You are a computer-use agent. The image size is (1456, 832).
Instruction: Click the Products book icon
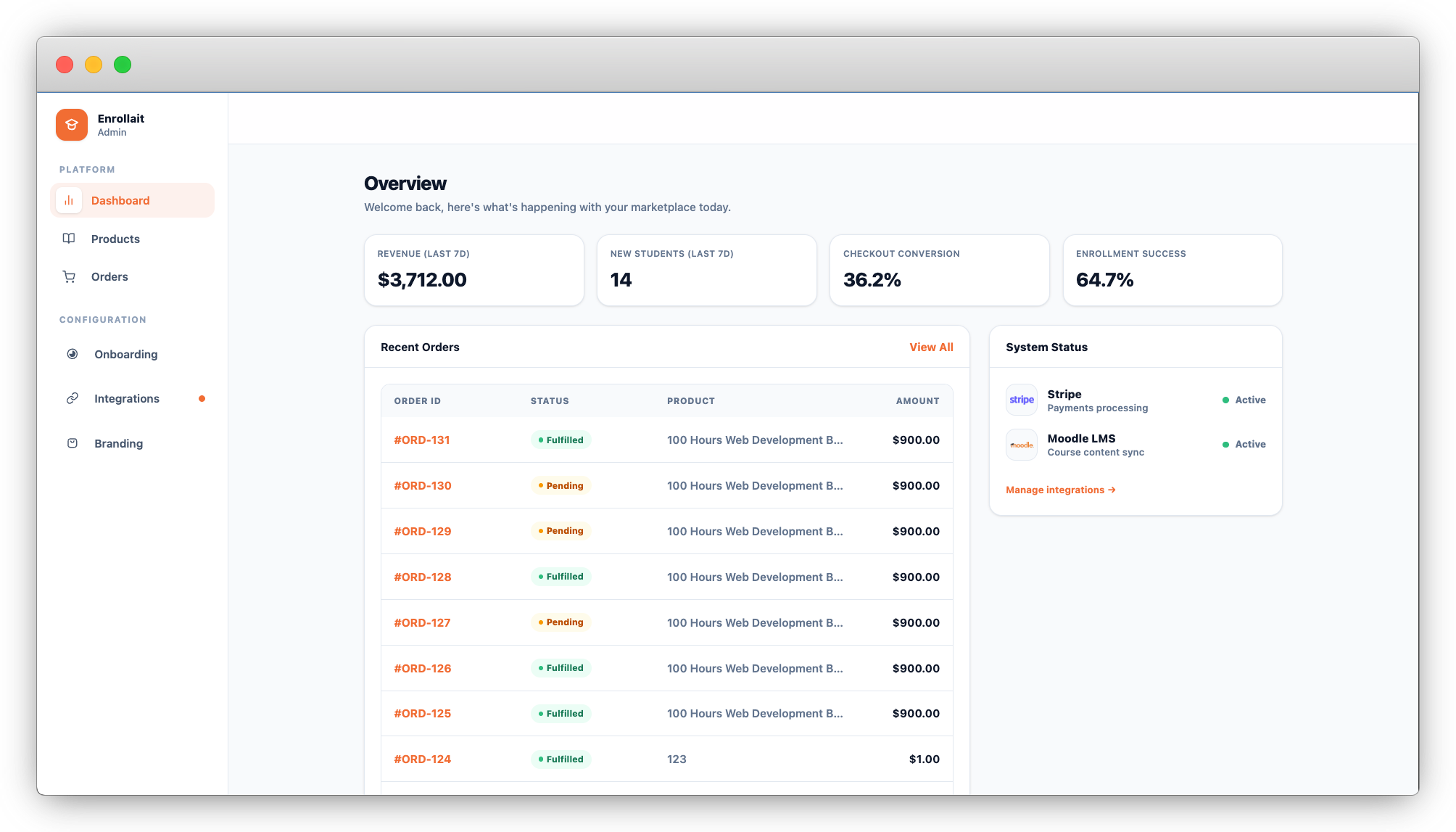pyautogui.click(x=69, y=239)
